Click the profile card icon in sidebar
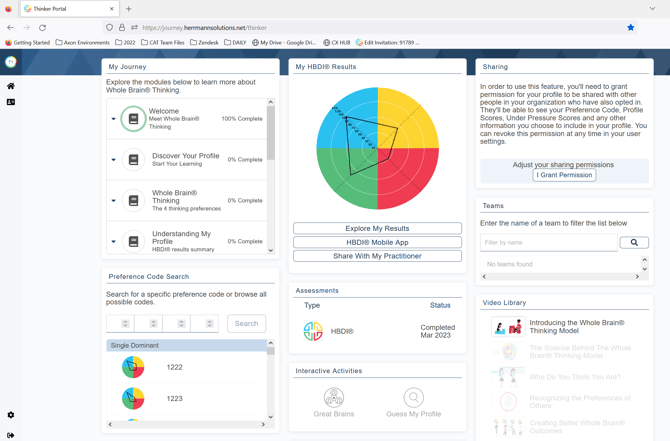This screenshot has height=441, width=670. click(x=11, y=102)
